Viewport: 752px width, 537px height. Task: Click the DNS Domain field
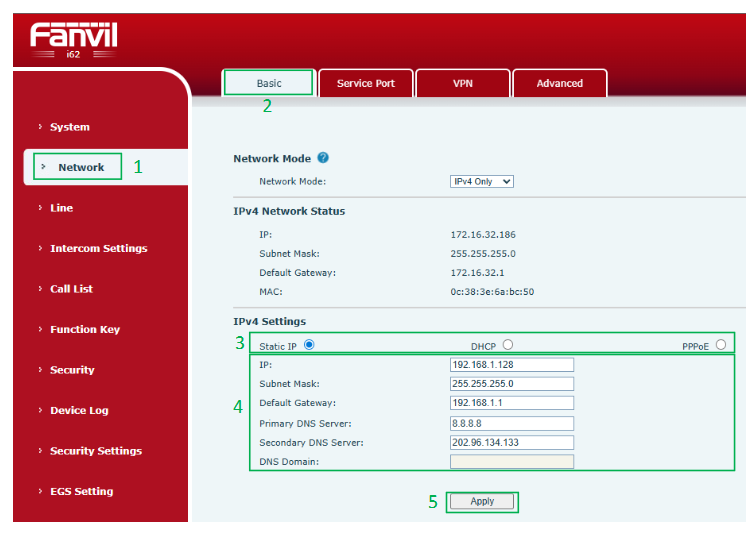[512, 462]
